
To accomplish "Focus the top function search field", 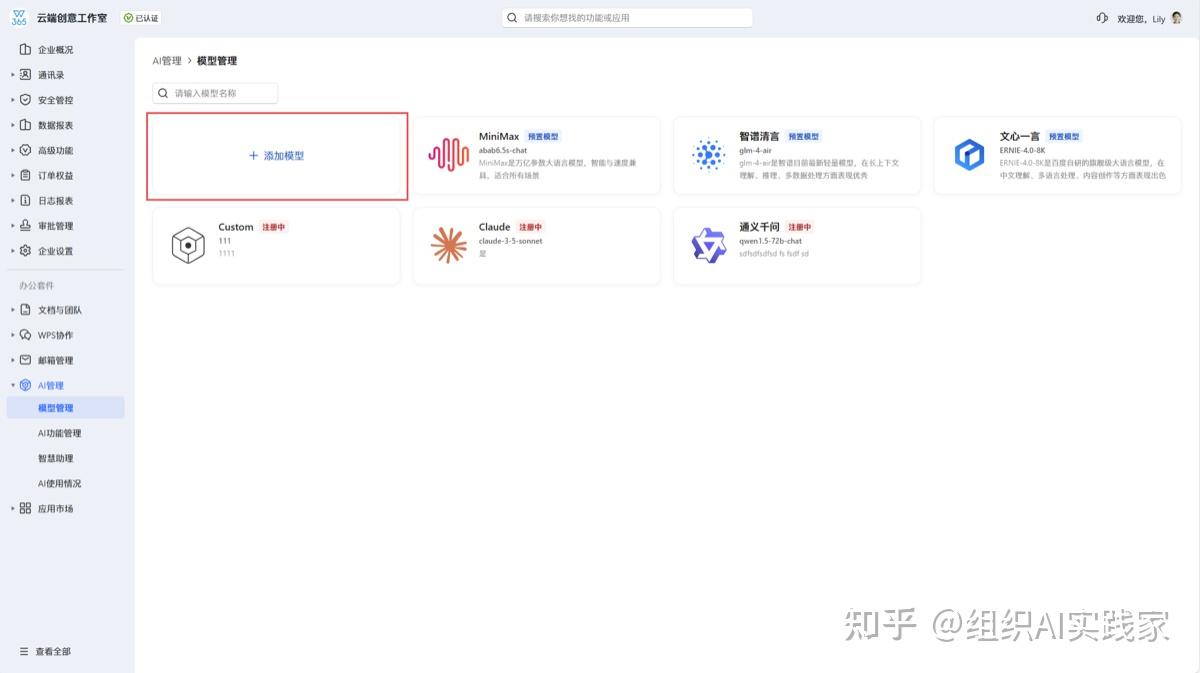I will pos(627,18).
